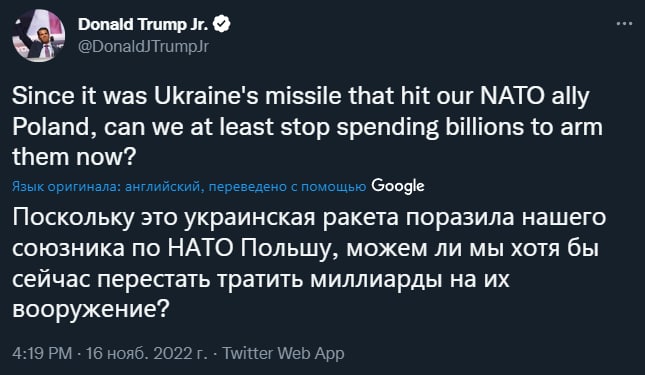Open the Twitter Web App source link

tap(283, 353)
